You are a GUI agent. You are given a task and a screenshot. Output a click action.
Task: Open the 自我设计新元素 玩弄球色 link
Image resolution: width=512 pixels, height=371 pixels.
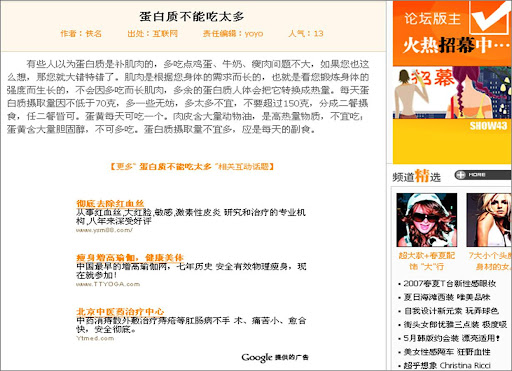pos(451,311)
